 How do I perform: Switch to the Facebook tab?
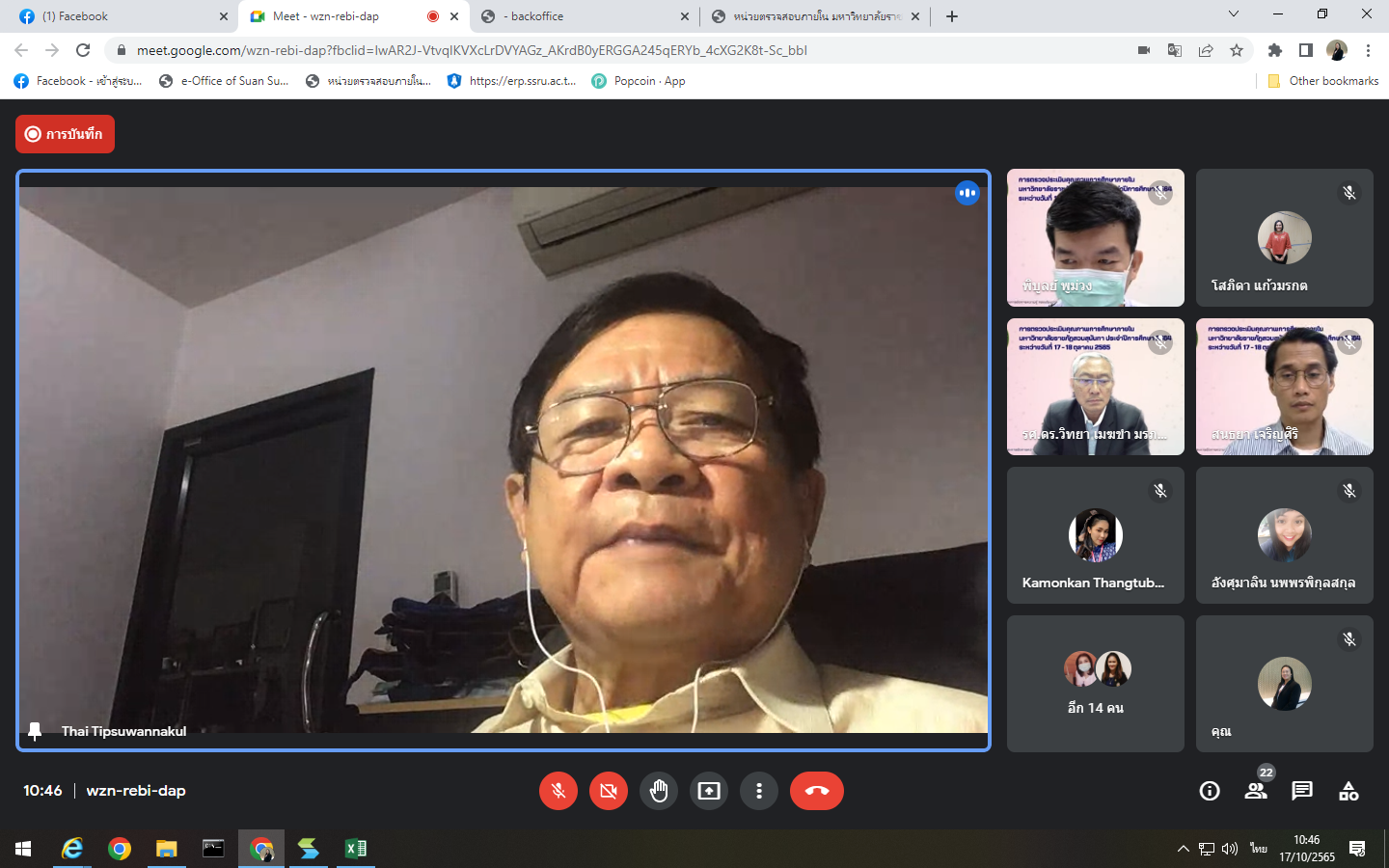click(x=116, y=16)
